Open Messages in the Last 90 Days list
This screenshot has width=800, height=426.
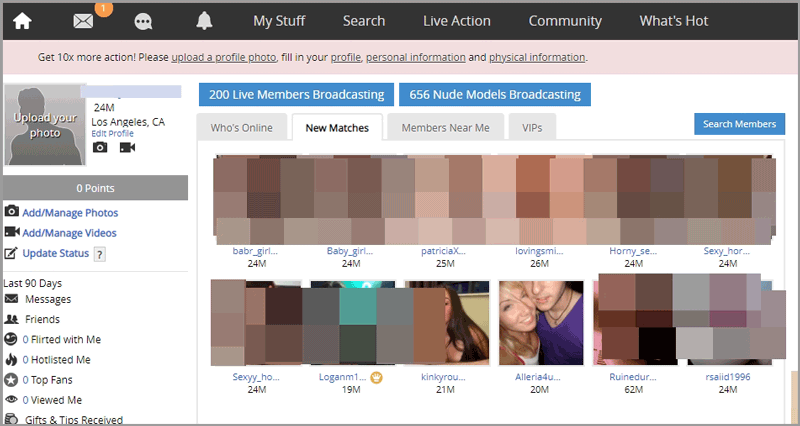point(48,299)
